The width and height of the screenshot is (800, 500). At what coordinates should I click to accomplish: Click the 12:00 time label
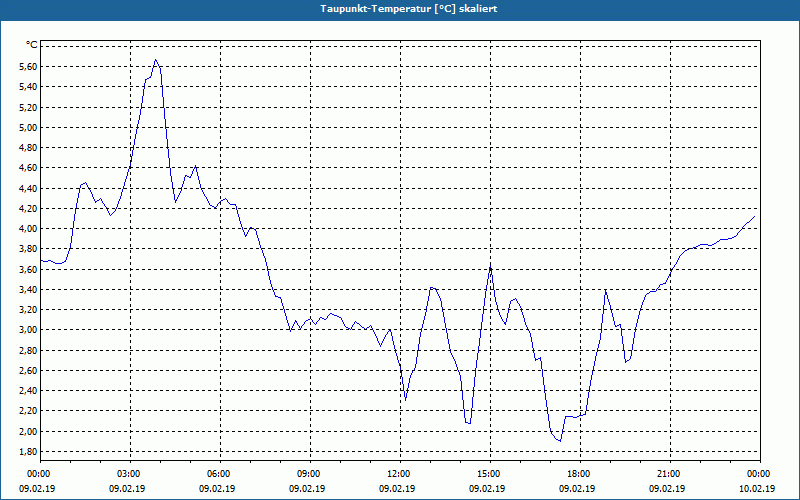coord(400,473)
